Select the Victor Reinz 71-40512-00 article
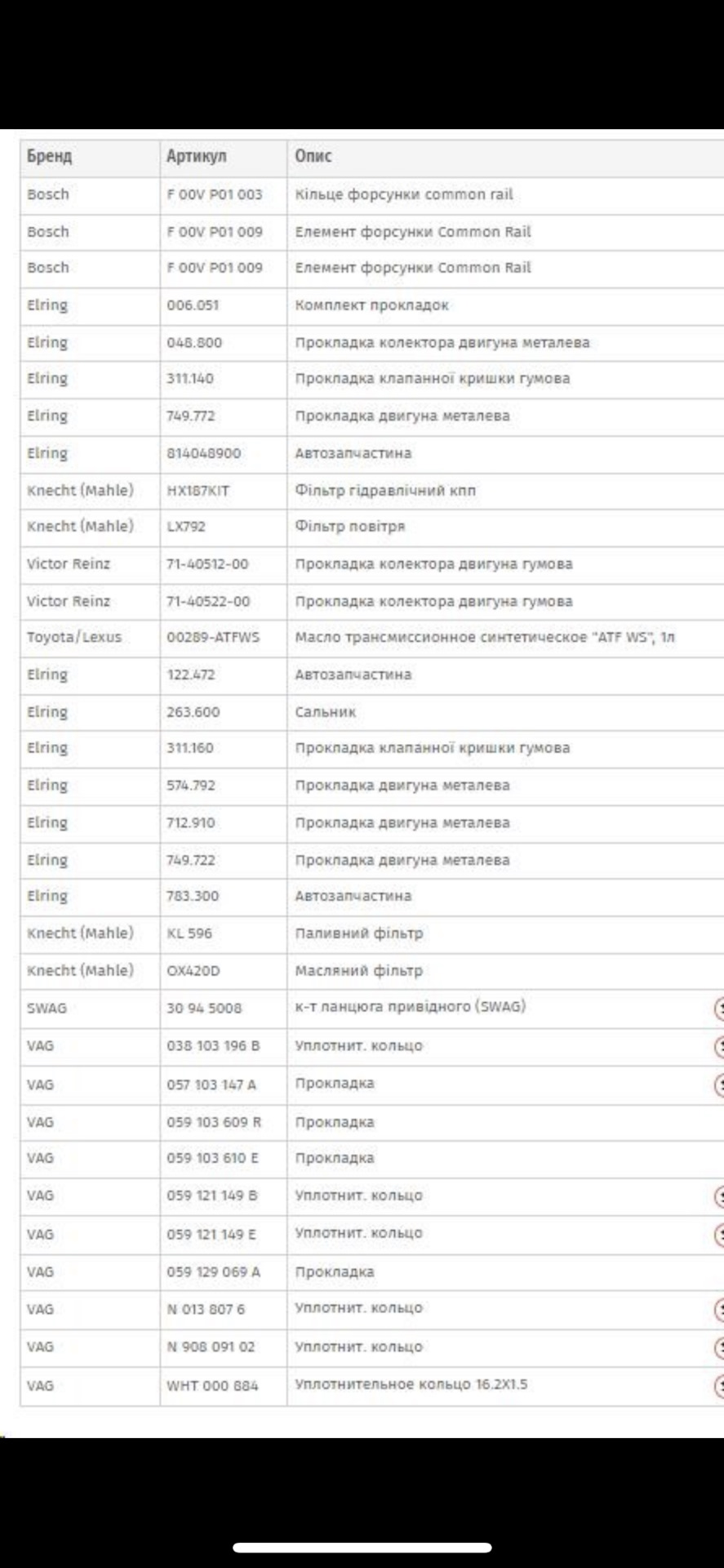The width and height of the screenshot is (724, 1568). pos(207,564)
